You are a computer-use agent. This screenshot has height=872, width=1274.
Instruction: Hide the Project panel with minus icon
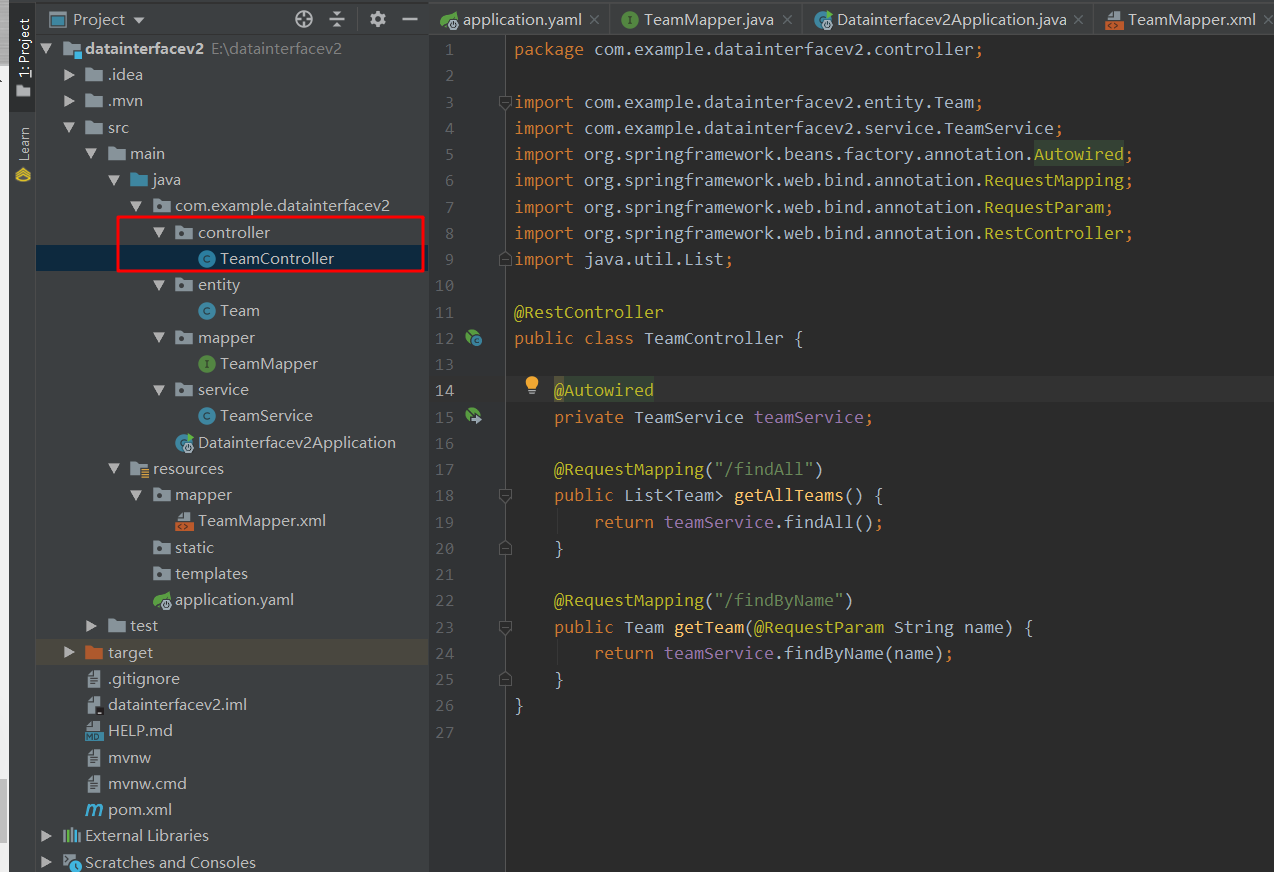click(409, 19)
